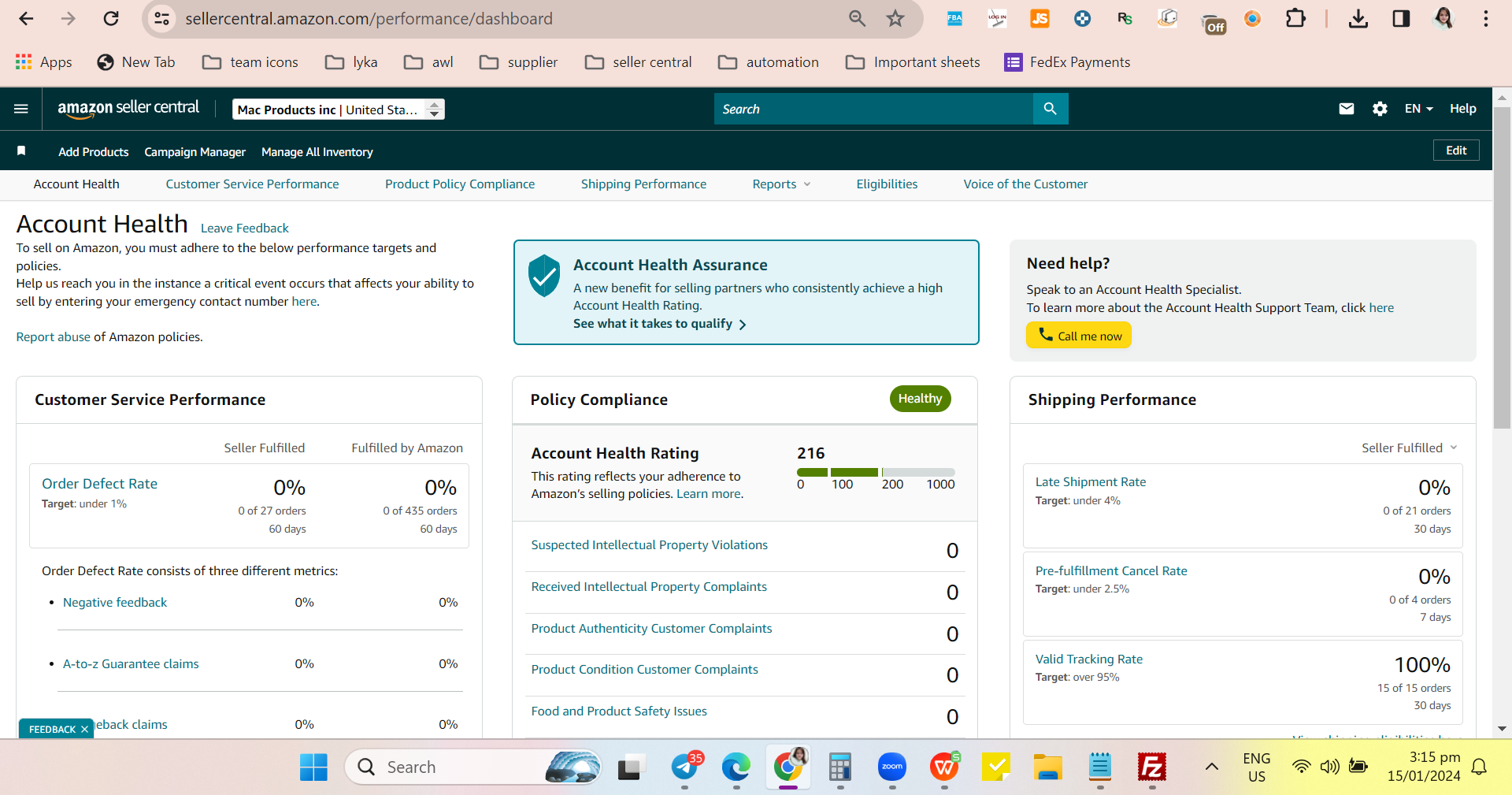Click the Edit button in the favorites bar
1512x795 pixels.
pyautogui.click(x=1456, y=150)
